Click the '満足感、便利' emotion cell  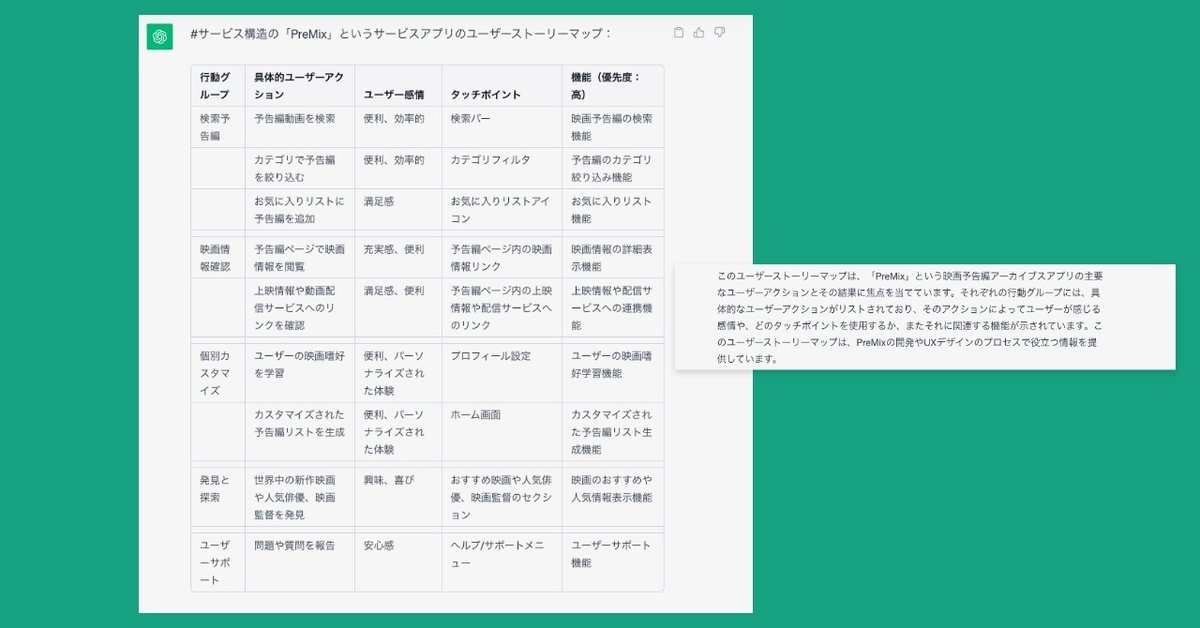398,308
